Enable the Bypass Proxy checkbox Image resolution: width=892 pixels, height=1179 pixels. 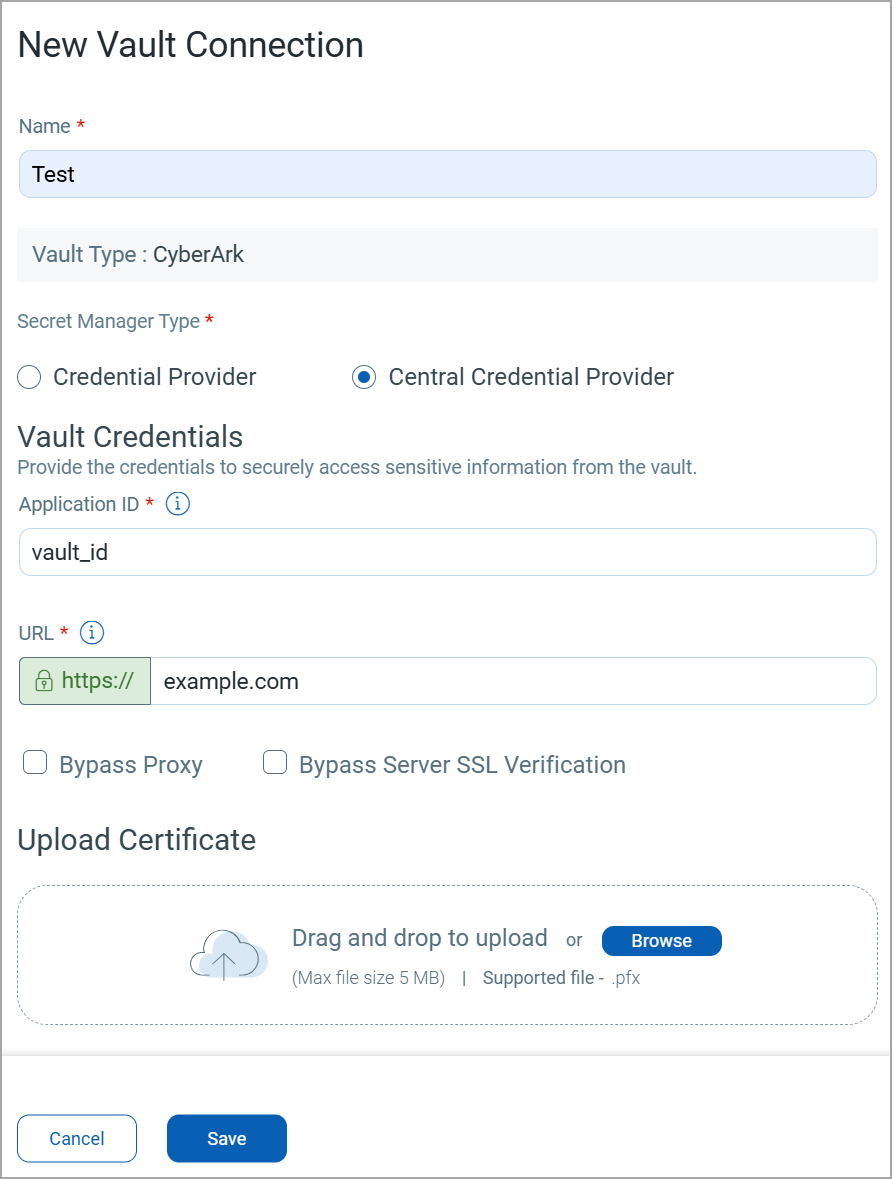[35, 764]
